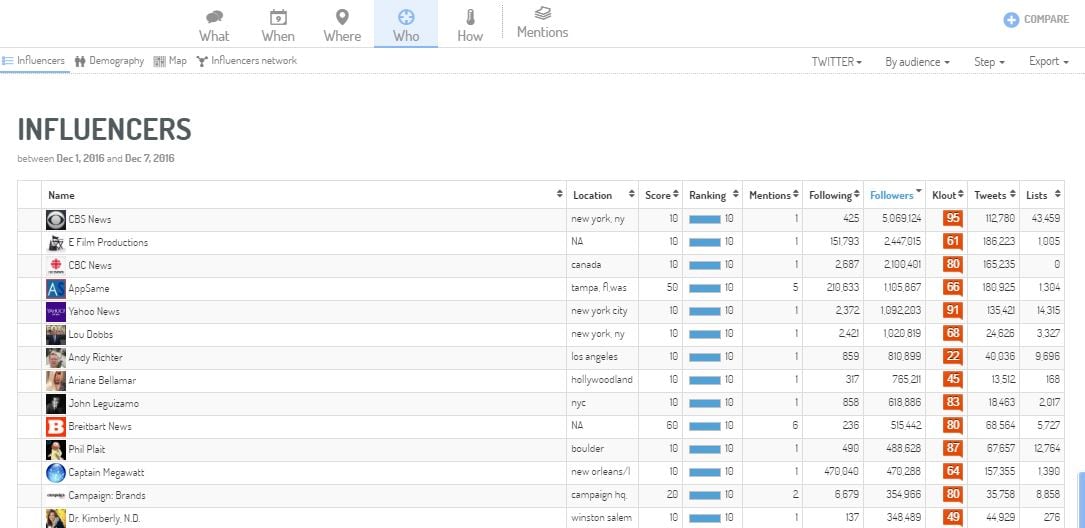Viewport: 1085px width, 528px height.
Task: Open the Export dropdown
Action: pos(1048,62)
